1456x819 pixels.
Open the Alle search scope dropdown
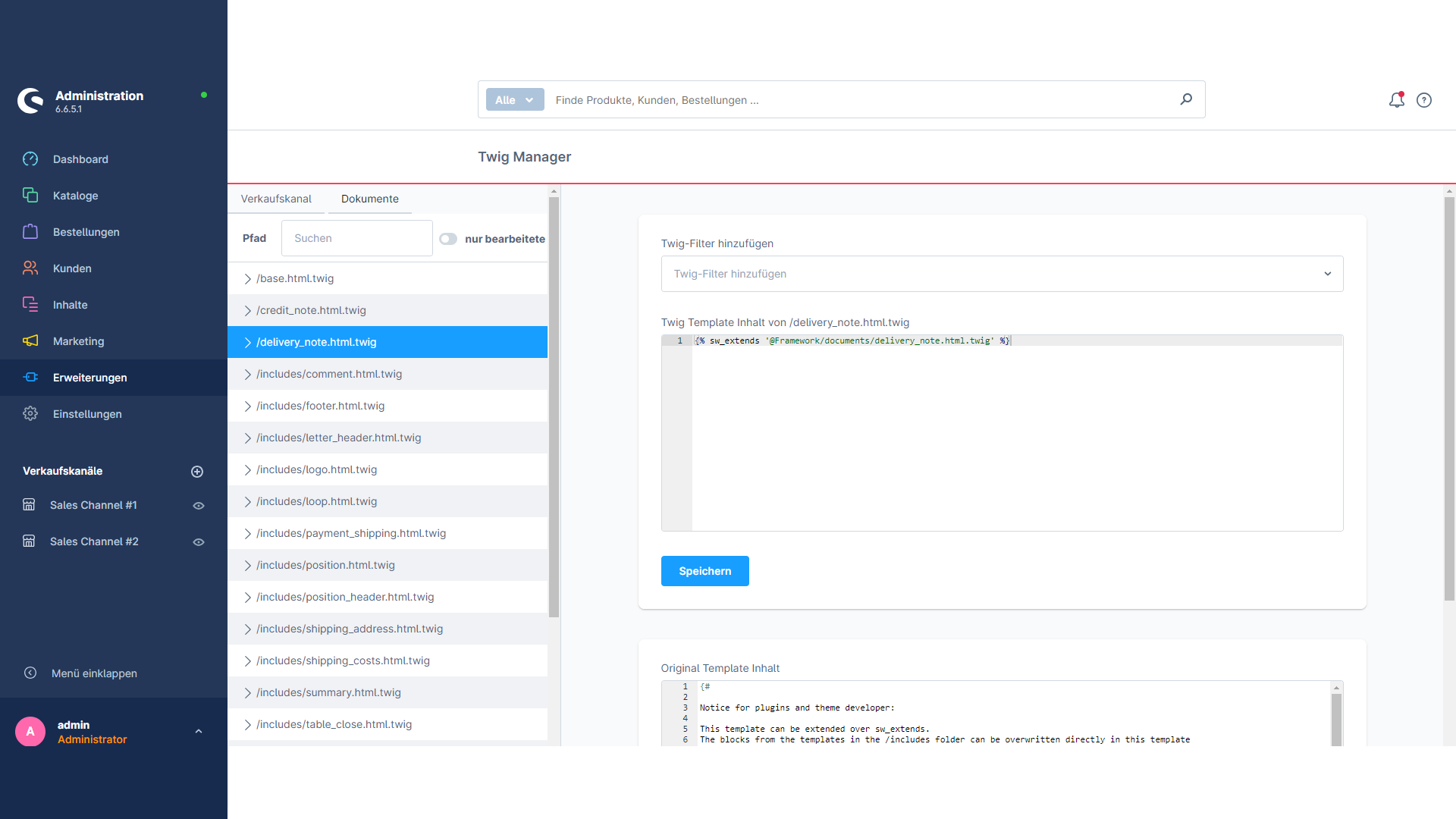[x=515, y=100]
